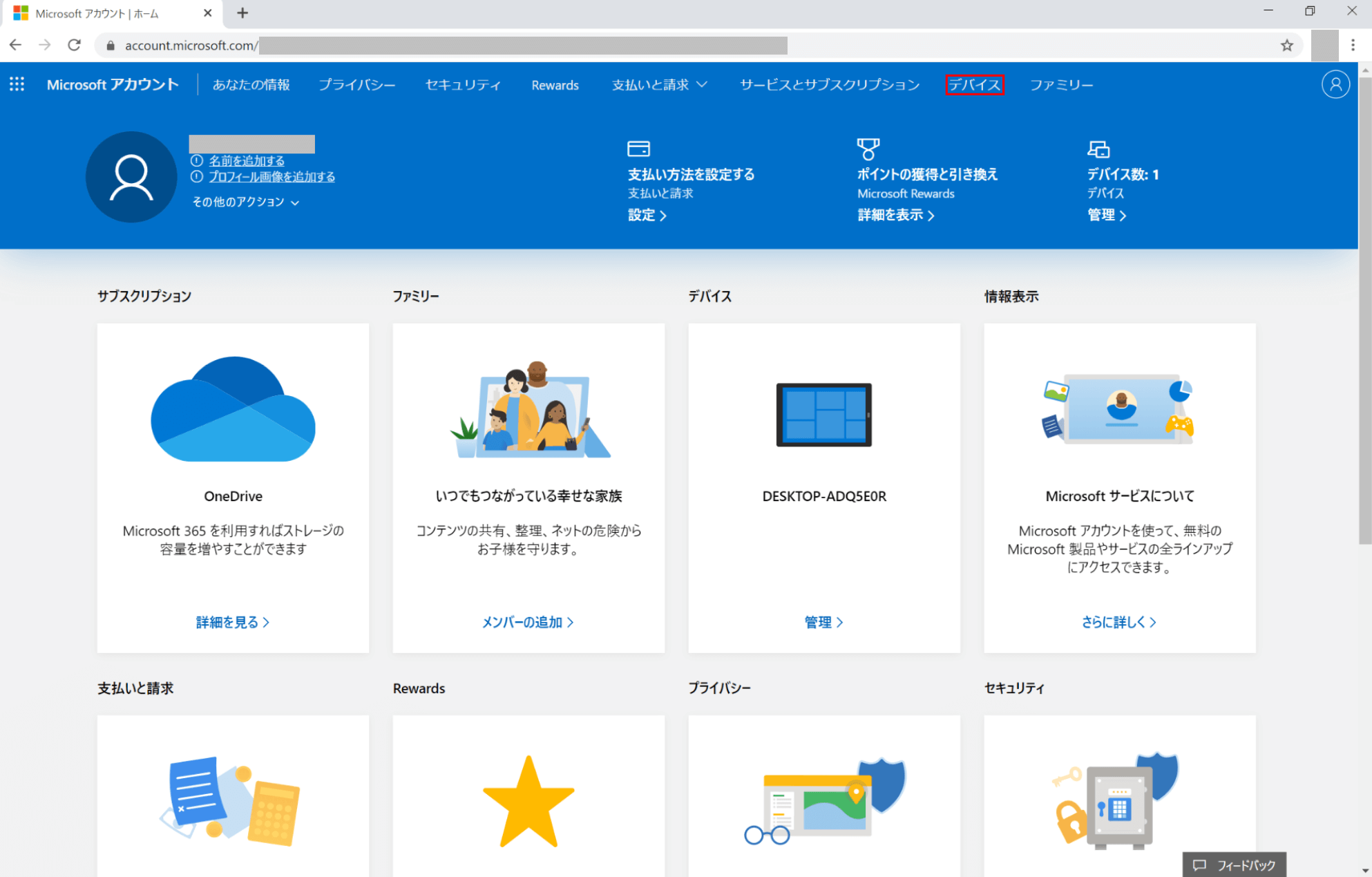The width and height of the screenshot is (1372, 877).
Task: Click the Chrome profile avatar button
Action: pyautogui.click(x=1324, y=46)
